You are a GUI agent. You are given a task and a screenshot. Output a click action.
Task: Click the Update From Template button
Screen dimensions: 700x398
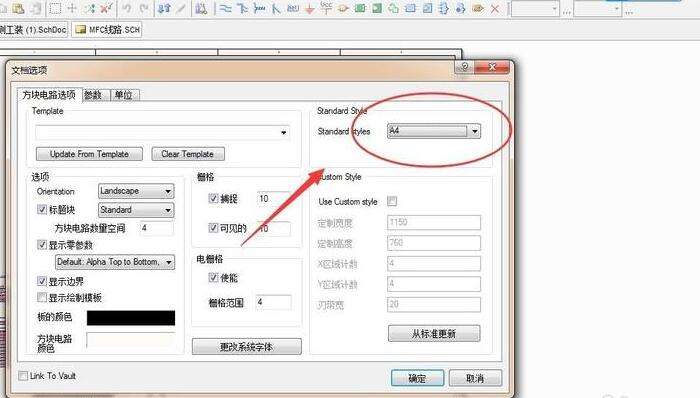pos(89,154)
